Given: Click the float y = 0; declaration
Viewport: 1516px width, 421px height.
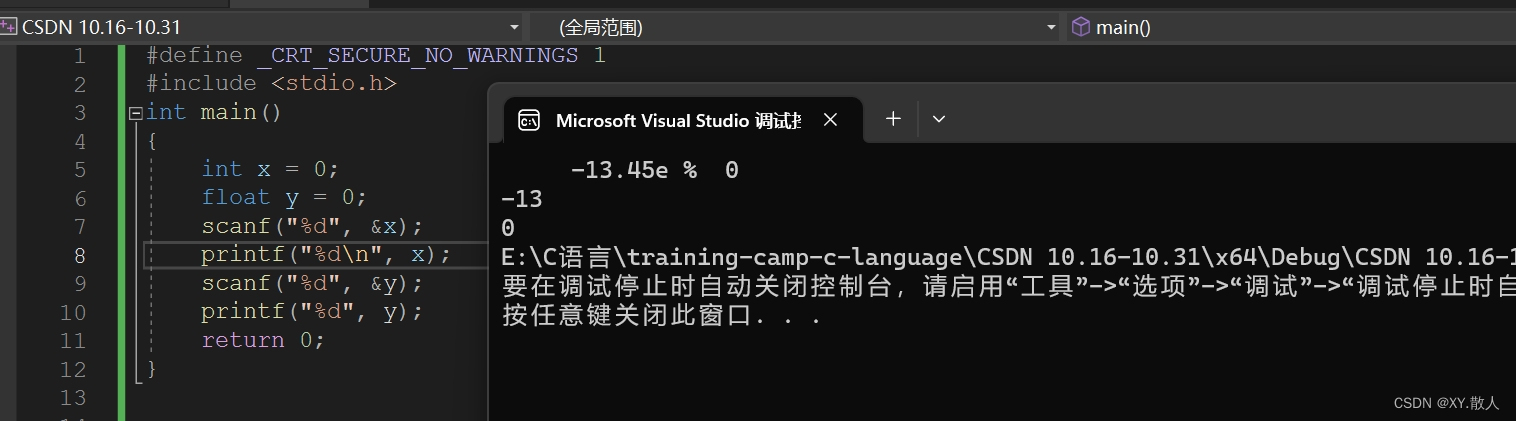Looking at the screenshot, I should click(x=284, y=198).
